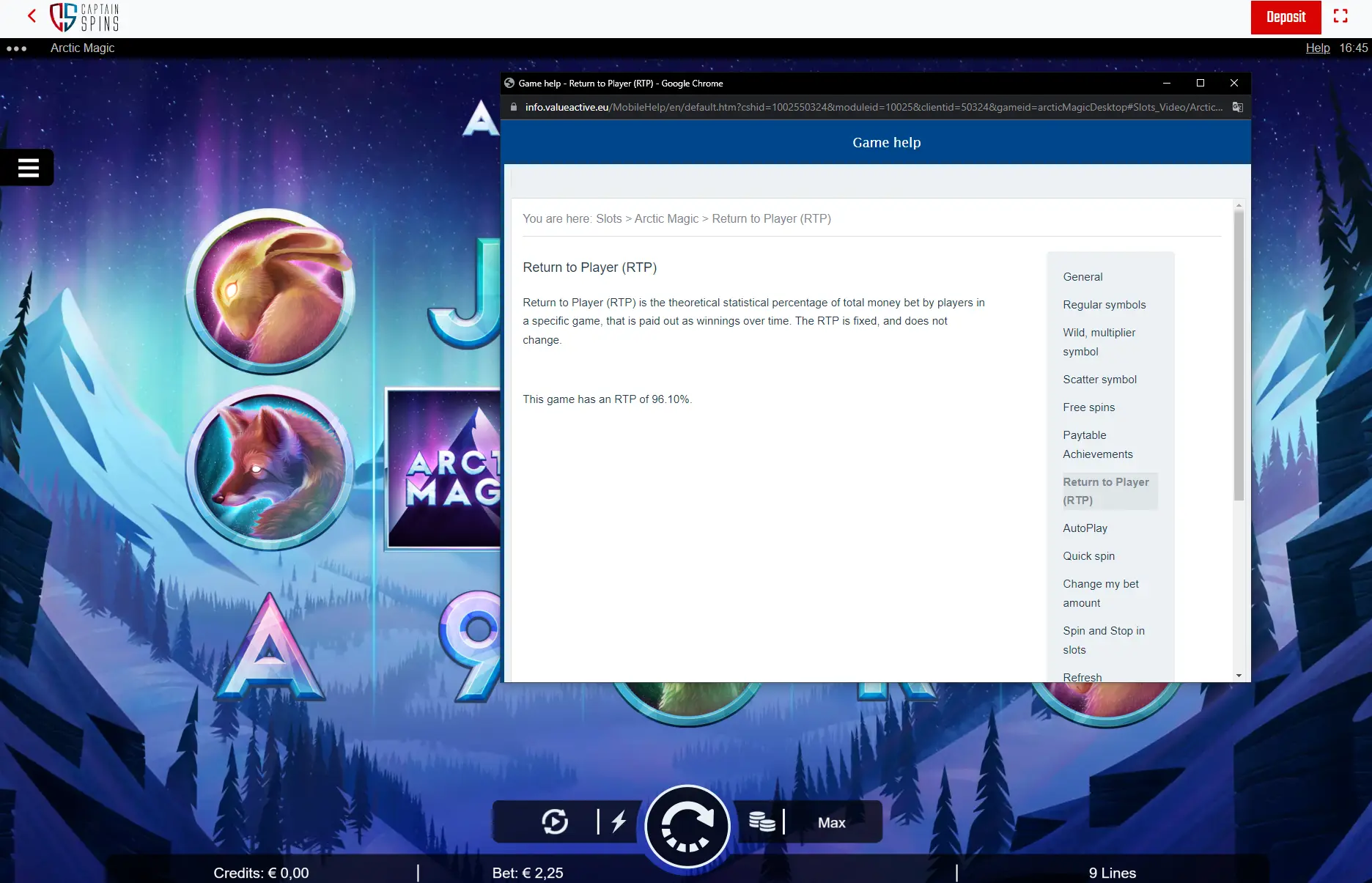
Task: Click the 16:45 clock in game bar
Action: click(1353, 48)
